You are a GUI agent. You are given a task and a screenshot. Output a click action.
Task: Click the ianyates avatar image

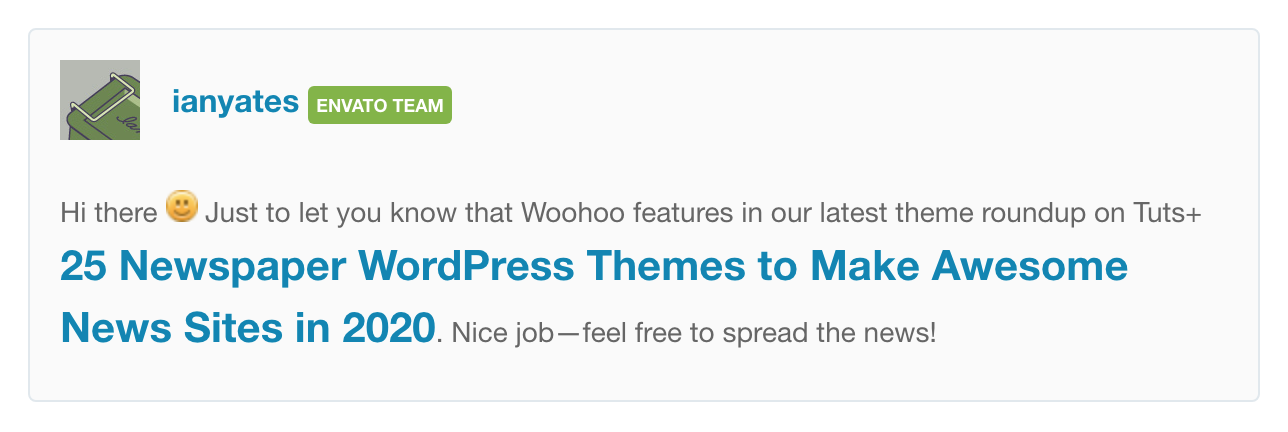click(x=100, y=100)
